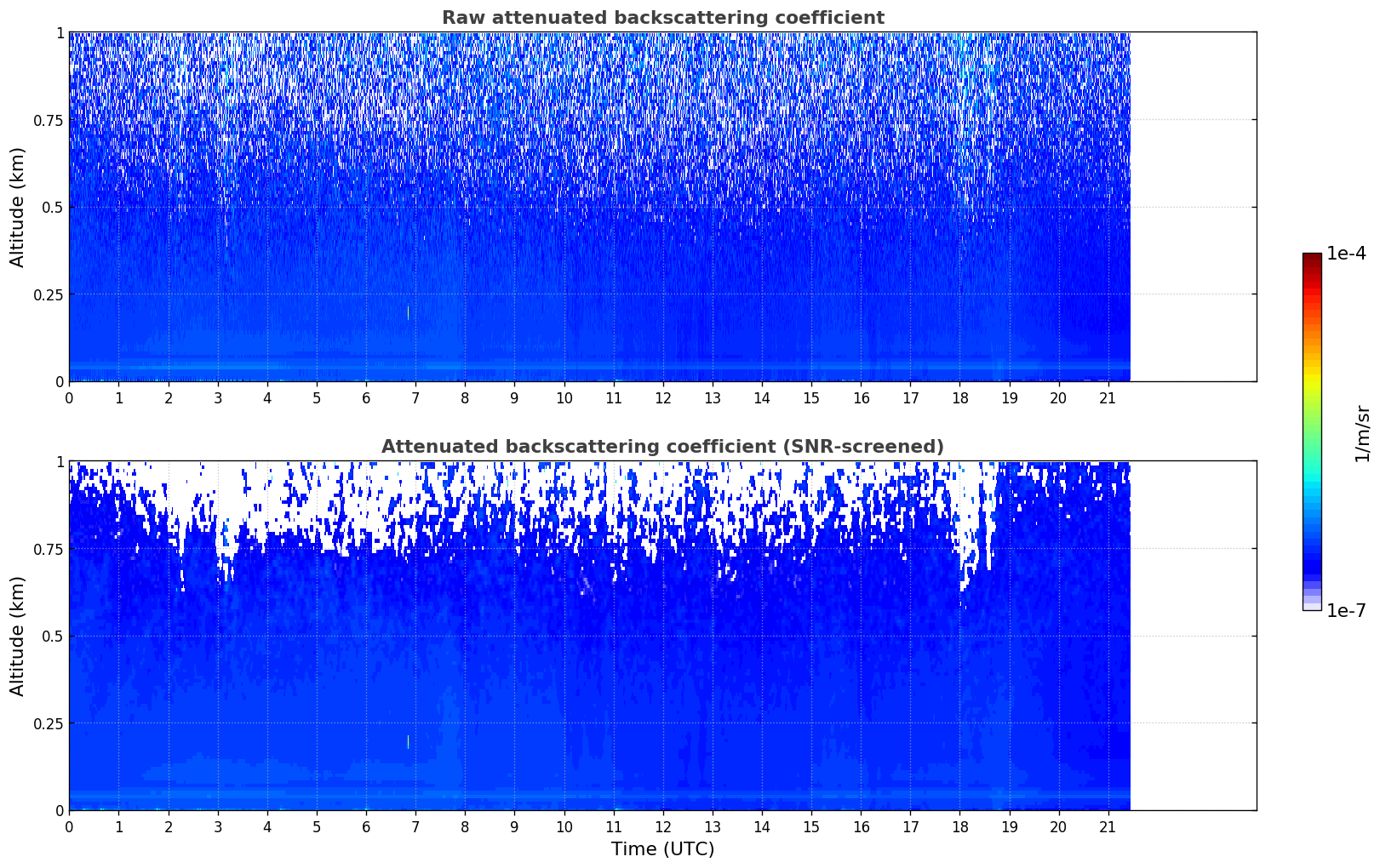The image size is (1380, 868).
Task: Click the "13" time tick under the SNR-screened plot
Action: pyautogui.click(x=713, y=826)
